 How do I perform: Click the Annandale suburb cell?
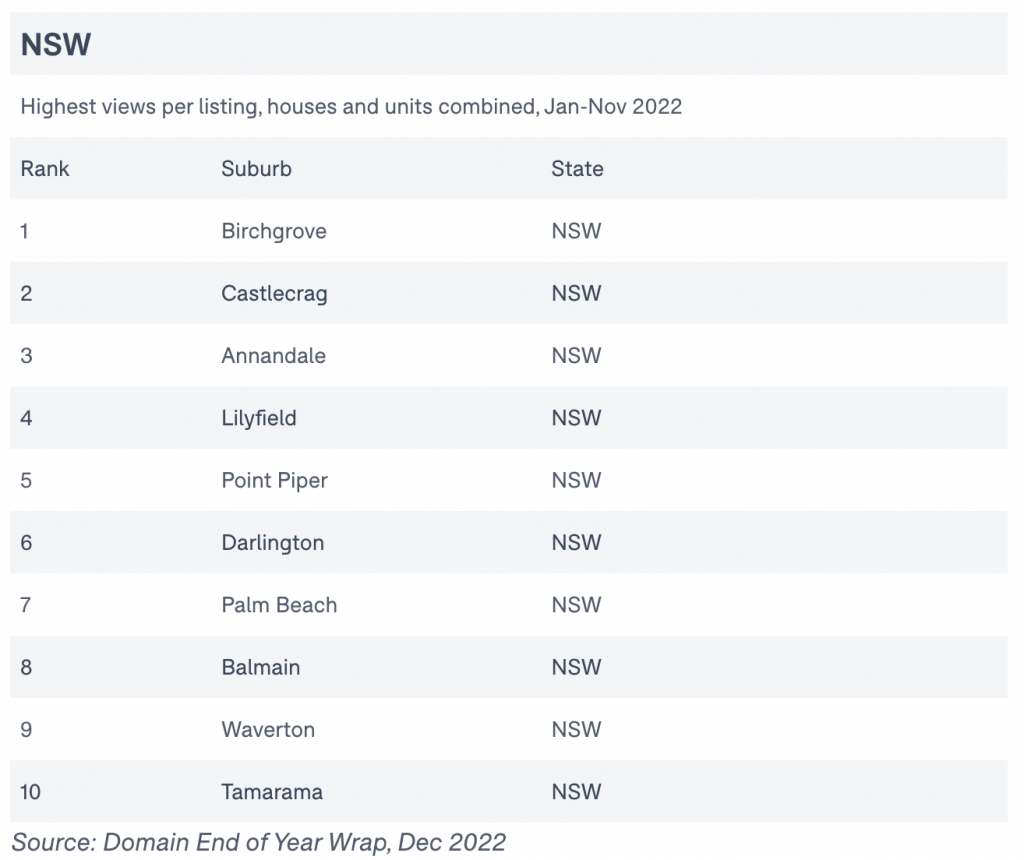click(273, 355)
